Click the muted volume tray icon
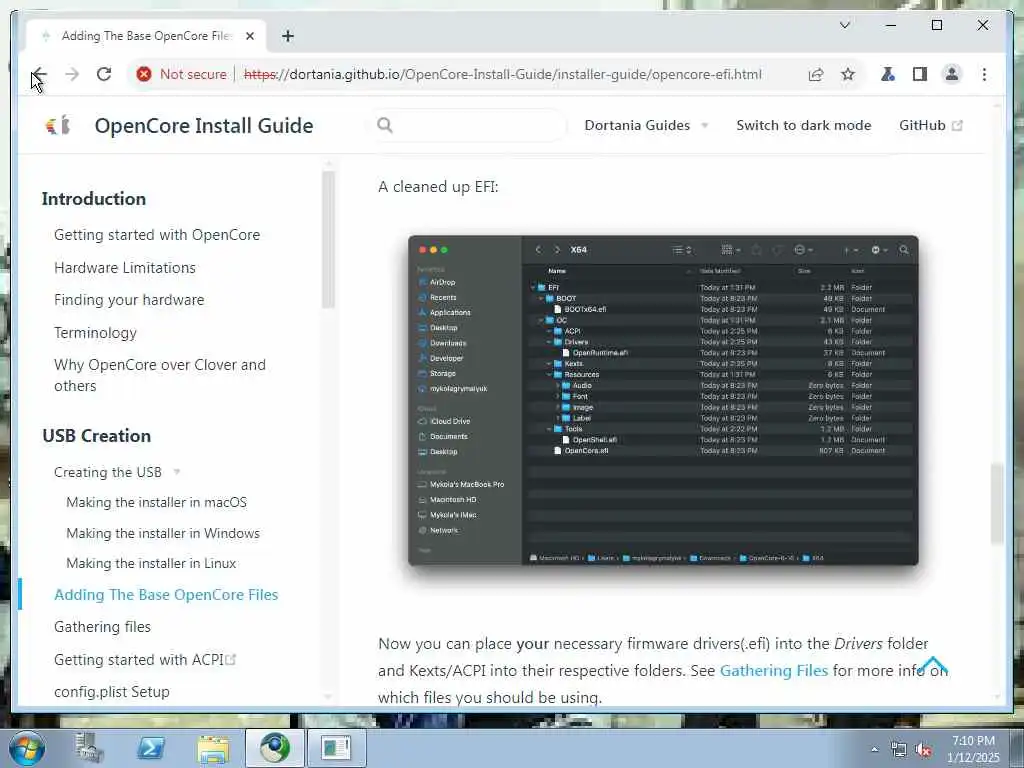This screenshot has height=768, width=1024. pos(923,750)
